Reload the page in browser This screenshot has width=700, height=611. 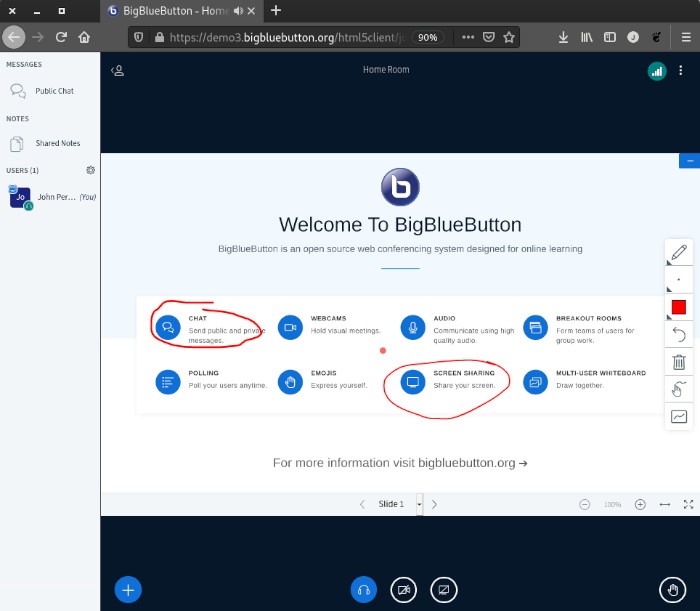61,37
